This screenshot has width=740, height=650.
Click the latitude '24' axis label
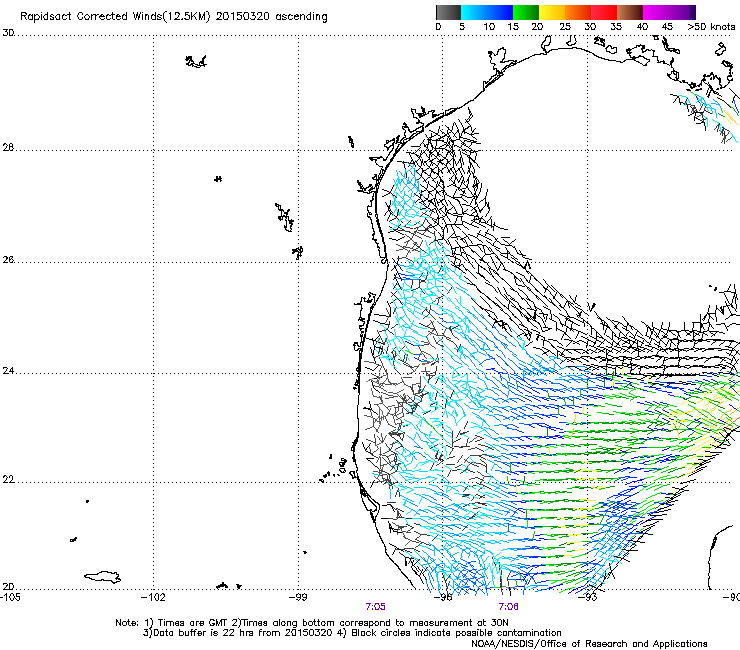coord(8,371)
